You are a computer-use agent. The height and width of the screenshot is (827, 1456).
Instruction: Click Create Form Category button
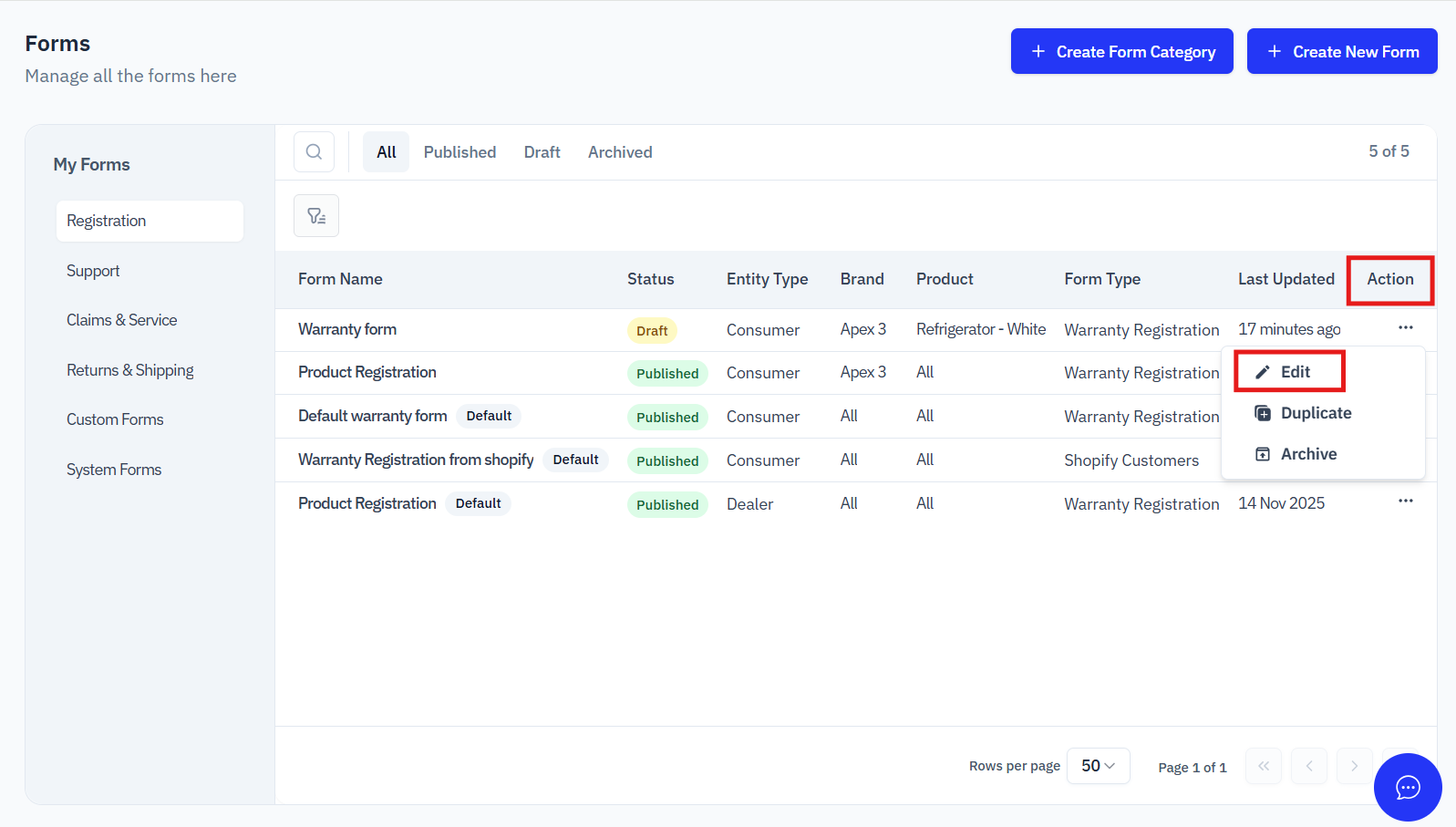[1122, 51]
